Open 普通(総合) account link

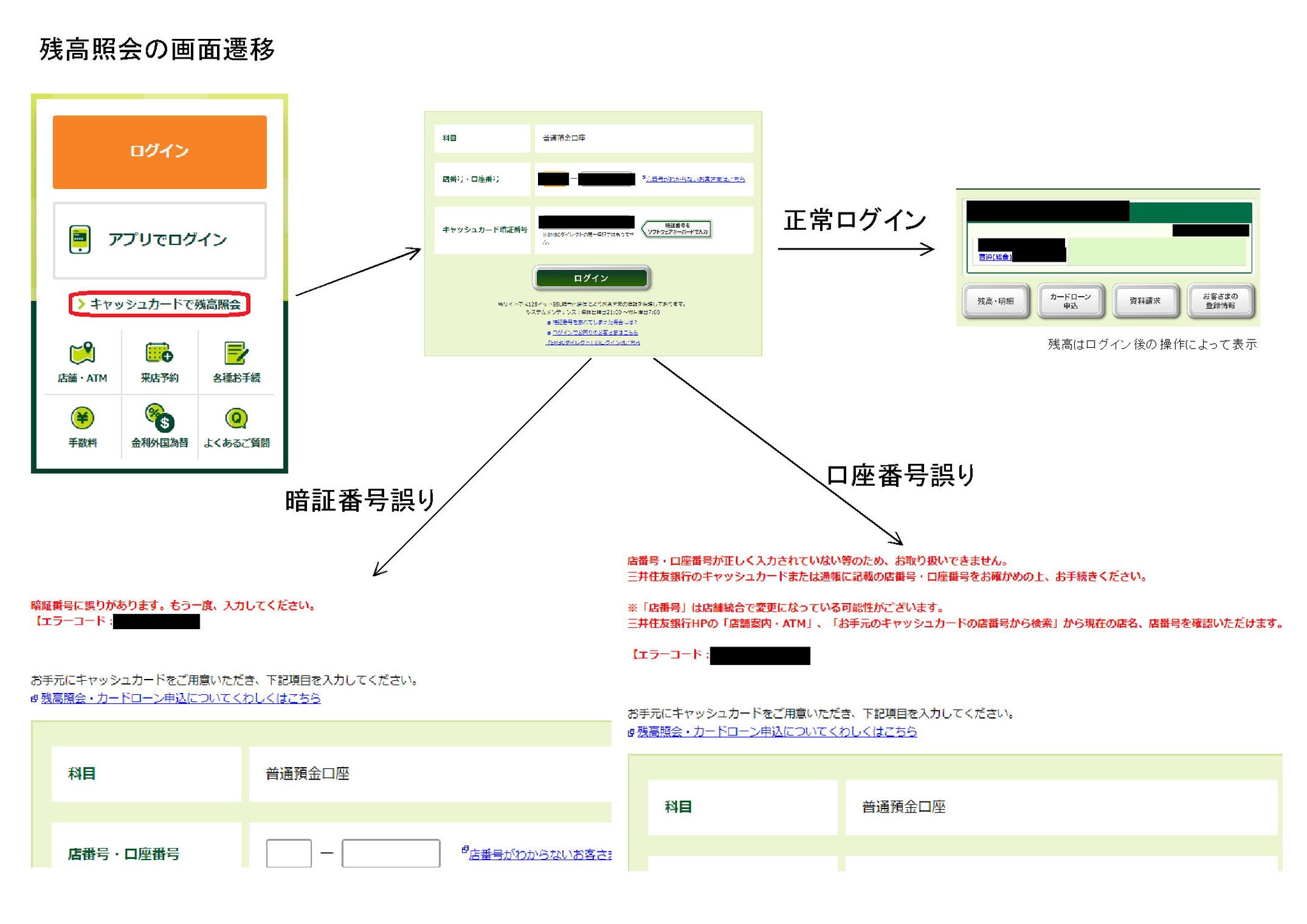[x=995, y=257]
